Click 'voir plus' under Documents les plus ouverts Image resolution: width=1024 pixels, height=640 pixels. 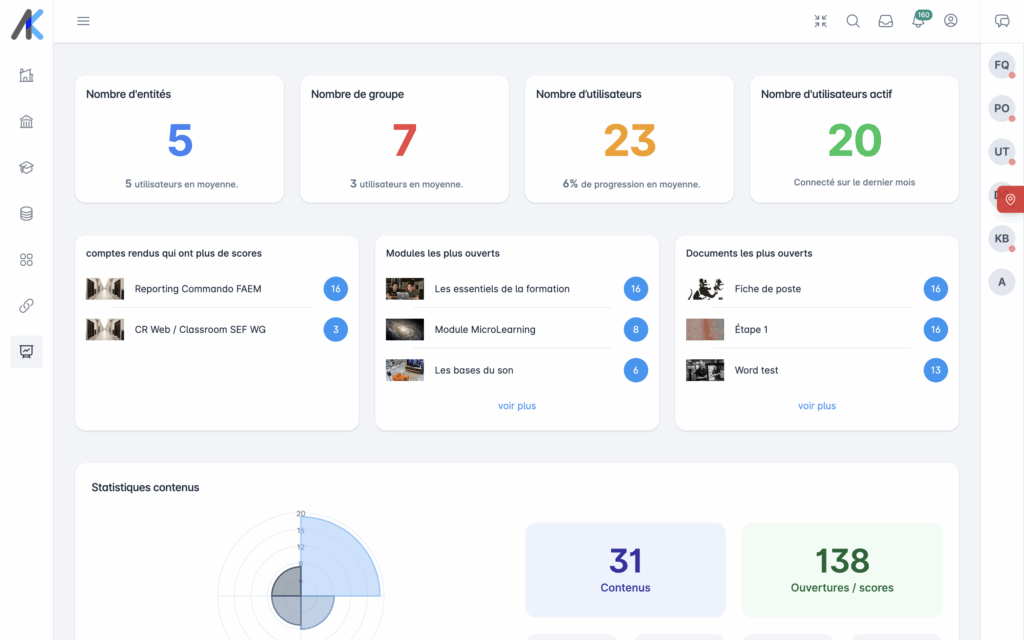click(x=817, y=406)
